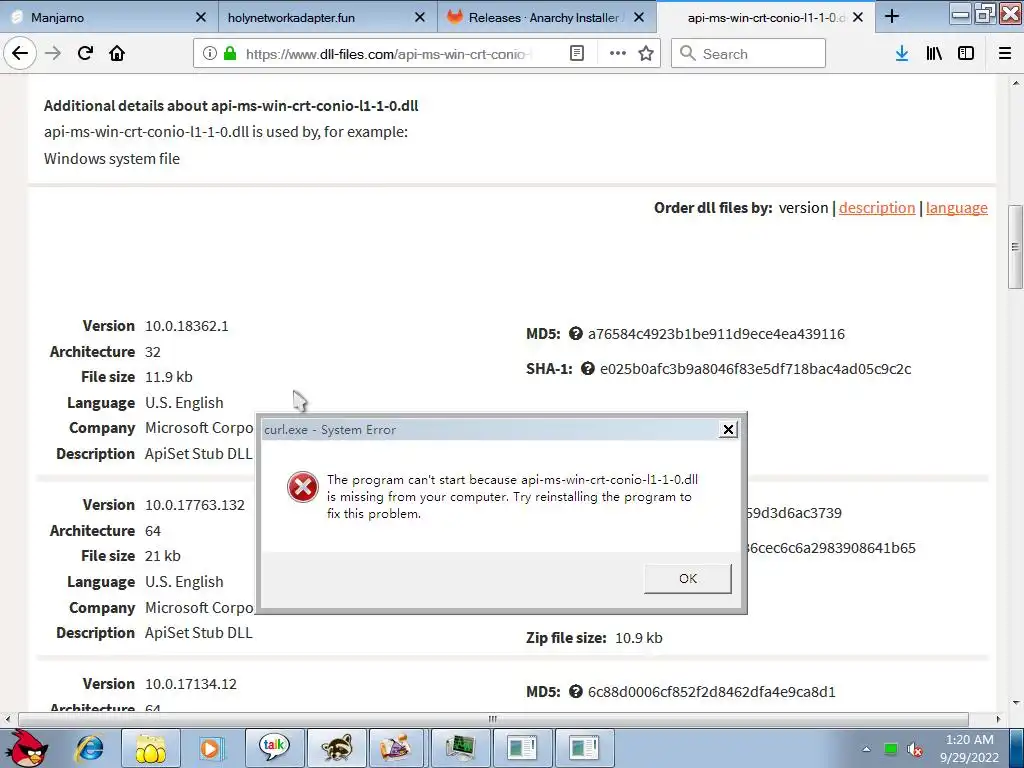The height and width of the screenshot is (768, 1024).
Task: Reload the current page
Action: [x=85, y=54]
